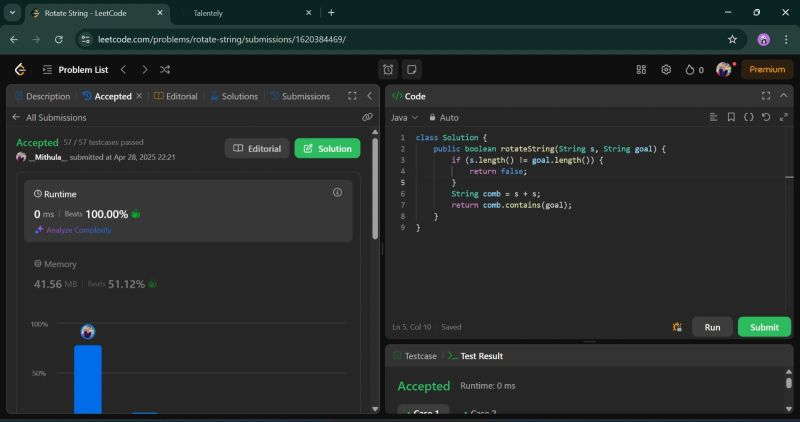The width and height of the screenshot is (800, 422).
Task: Click the curly braces icon
Action: (748, 117)
